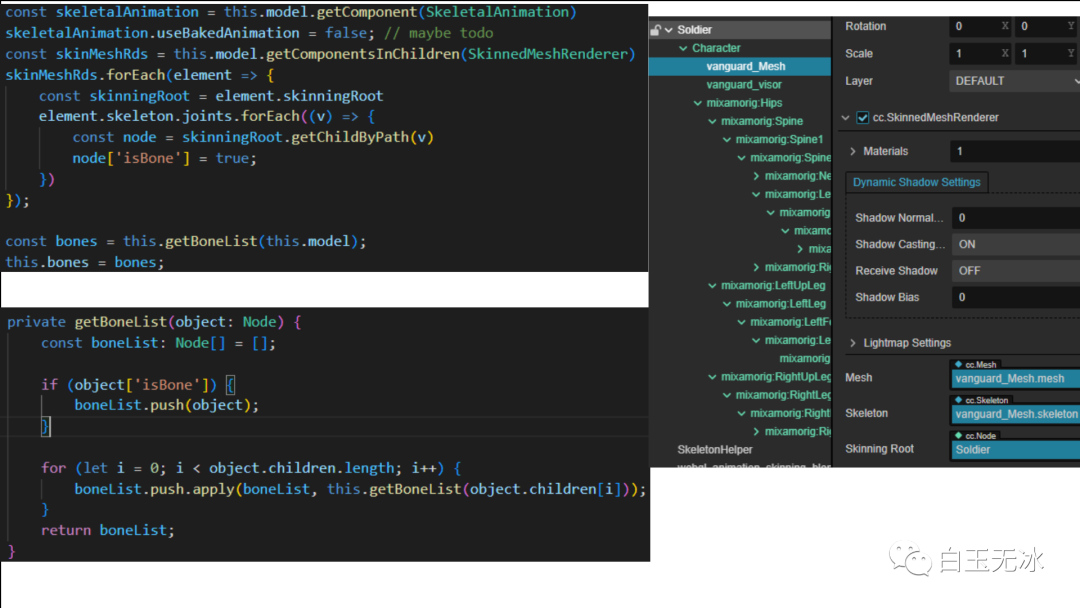Screen dimensions: 1080x608
Task: Click the Scale property label
Action: [x=859, y=54]
